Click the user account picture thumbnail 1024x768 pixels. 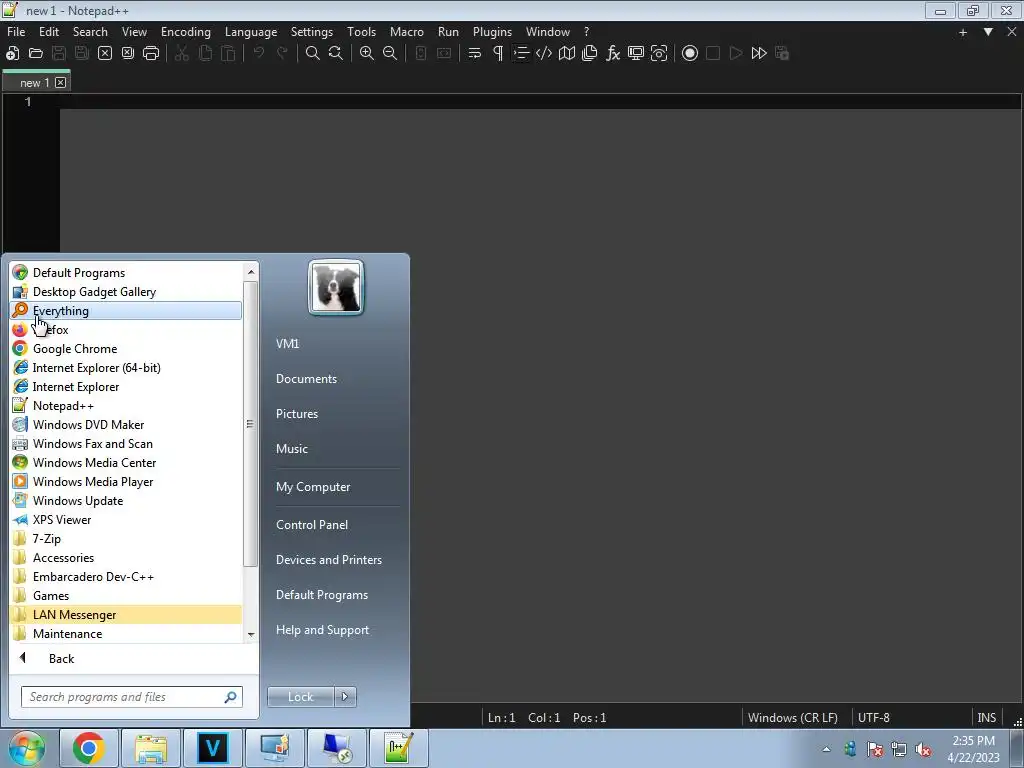pyautogui.click(x=336, y=287)
